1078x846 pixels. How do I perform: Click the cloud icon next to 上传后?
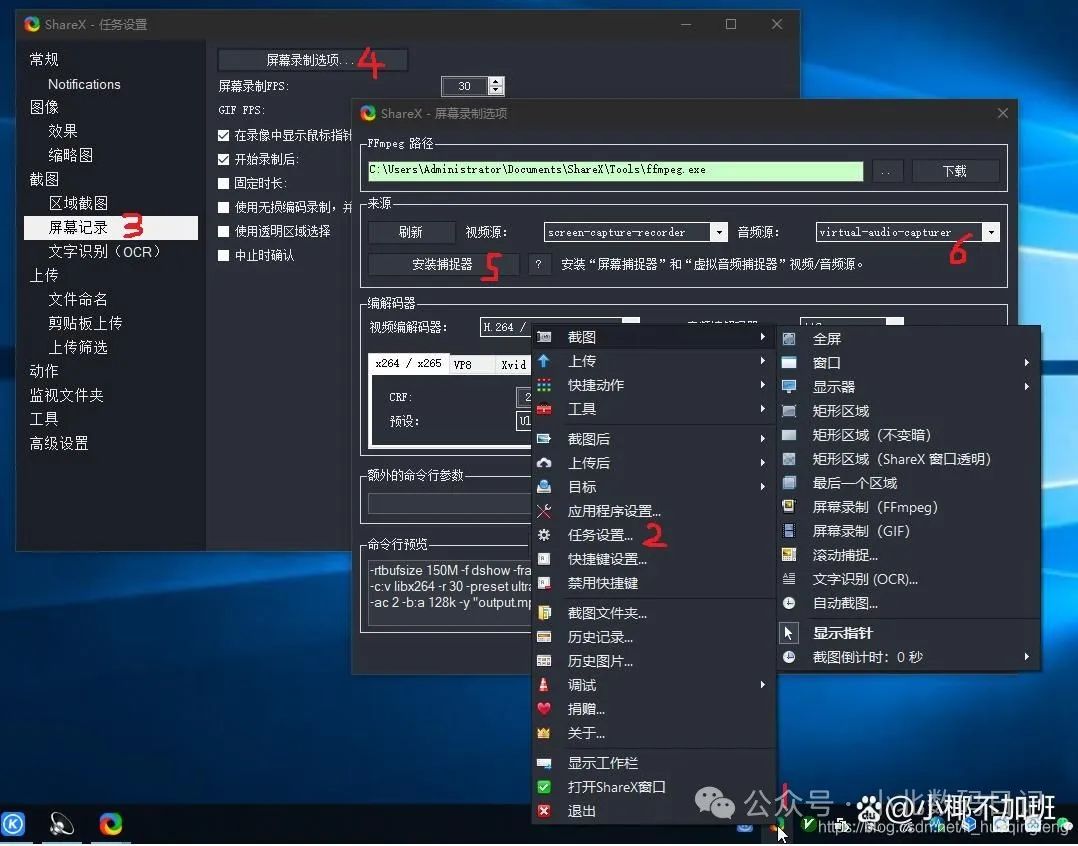point(544,463)
